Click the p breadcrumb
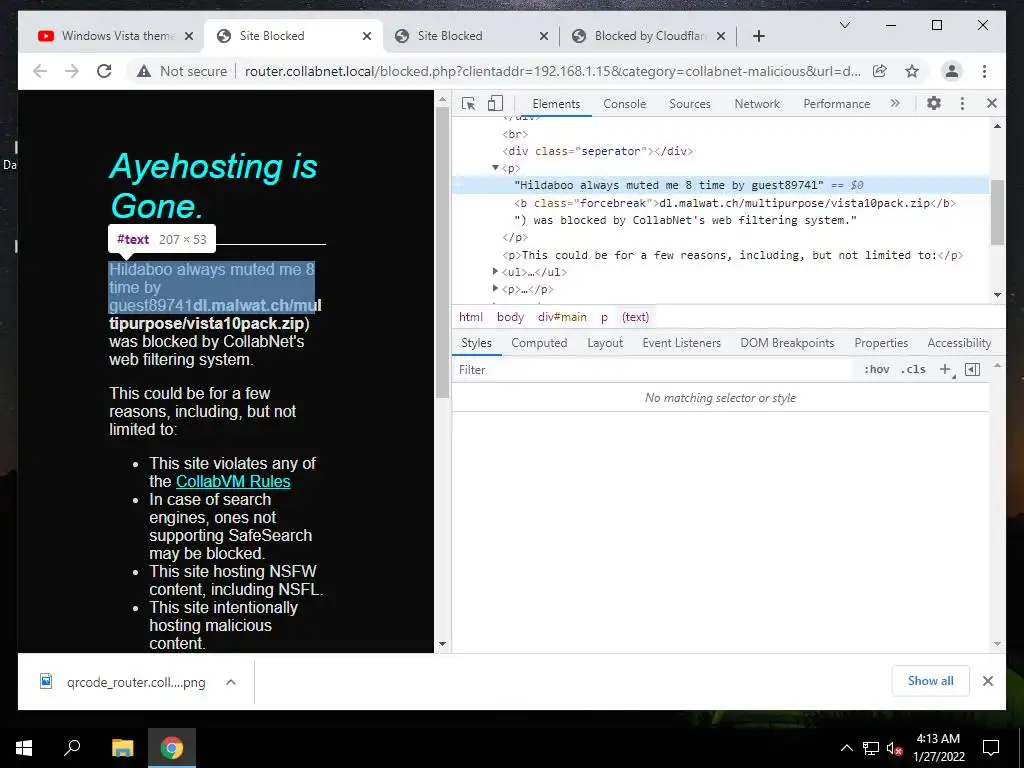 pyautogui.click(x=604, y=317)
